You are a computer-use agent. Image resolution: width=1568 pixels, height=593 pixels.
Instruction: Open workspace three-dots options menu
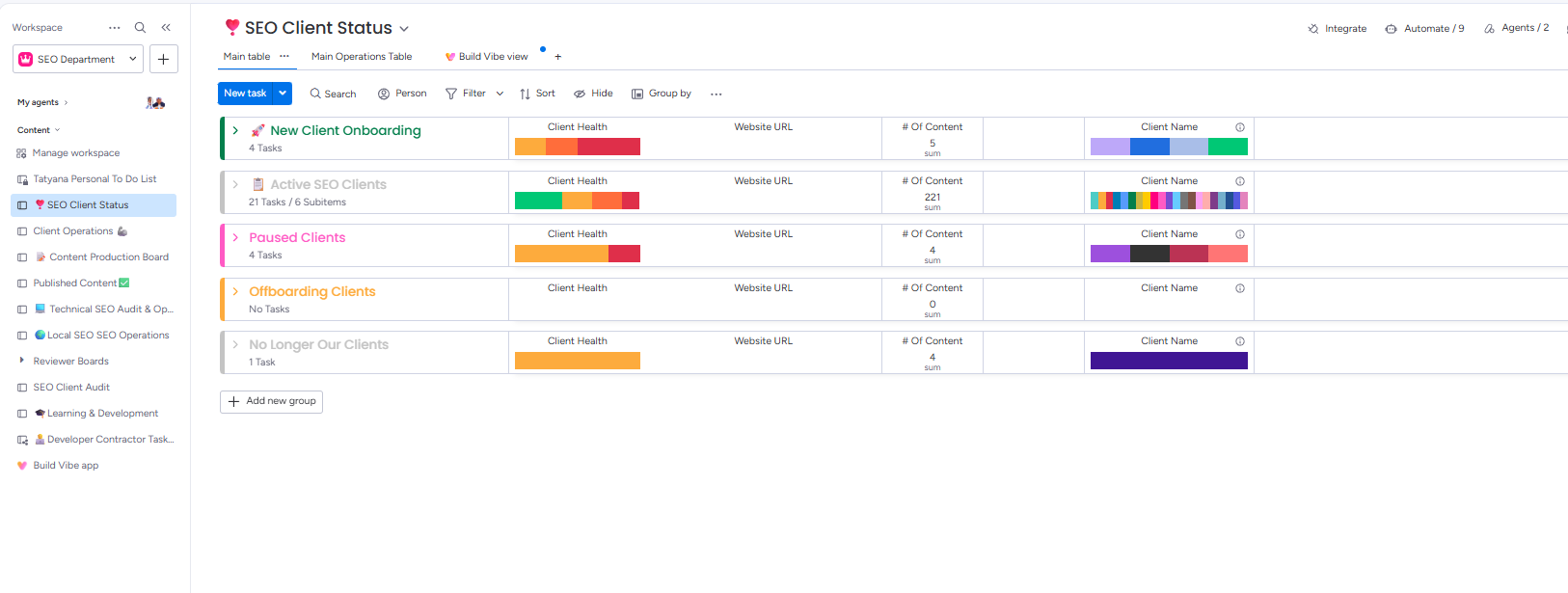pyautogui.click(x=115, y=28)
